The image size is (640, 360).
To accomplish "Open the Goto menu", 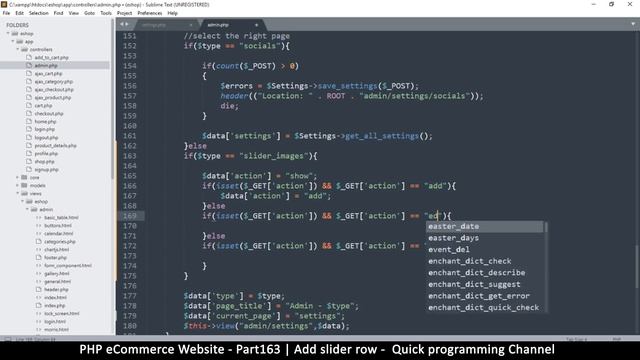I will click(x=89, y=13).
